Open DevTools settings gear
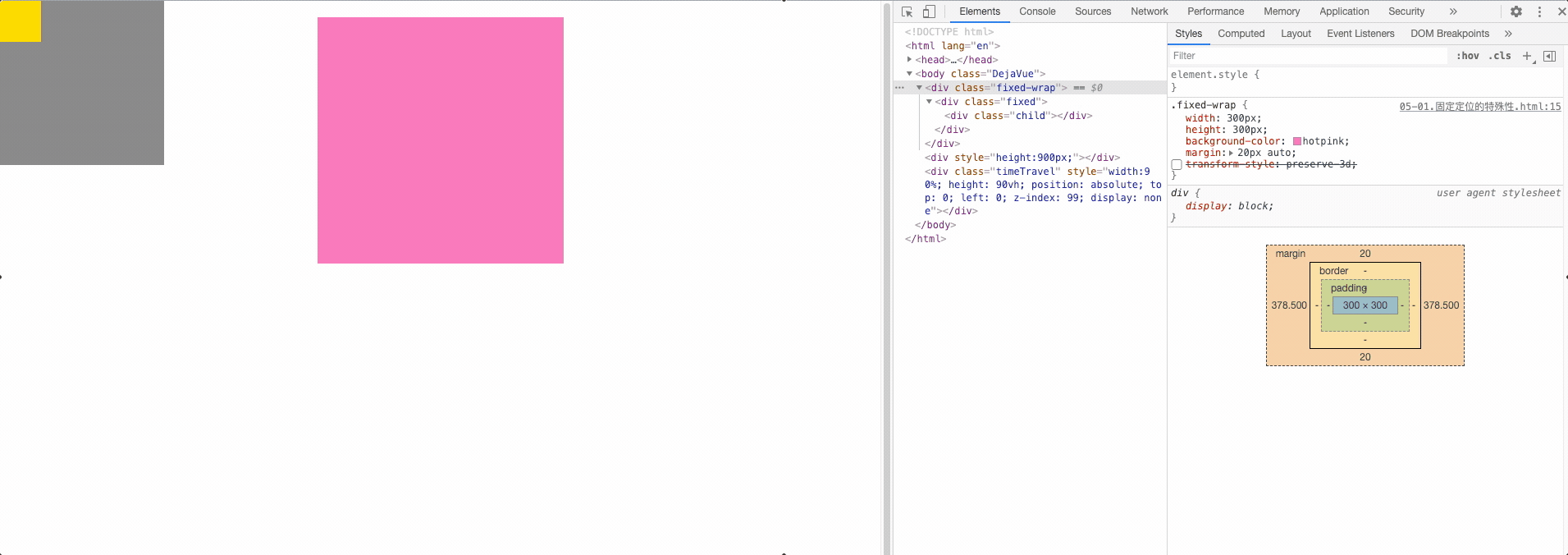The width and height of the screenshot is (1568, 555). pyautogui.click(x=1515, y=11)
